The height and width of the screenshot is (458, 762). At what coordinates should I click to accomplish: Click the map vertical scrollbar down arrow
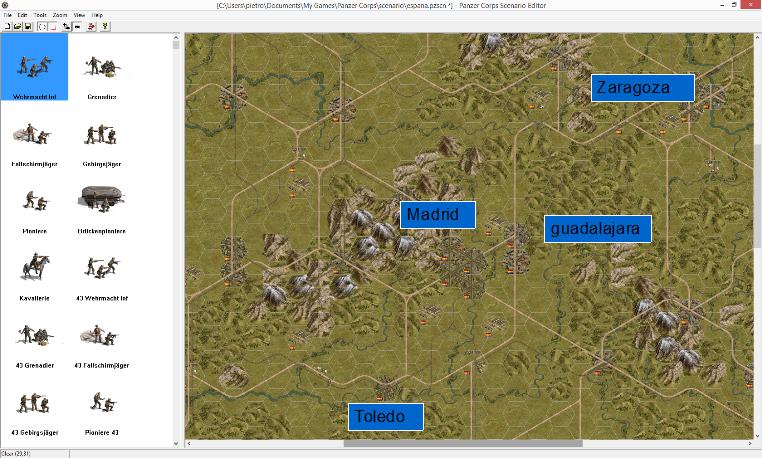pos(758,436)
